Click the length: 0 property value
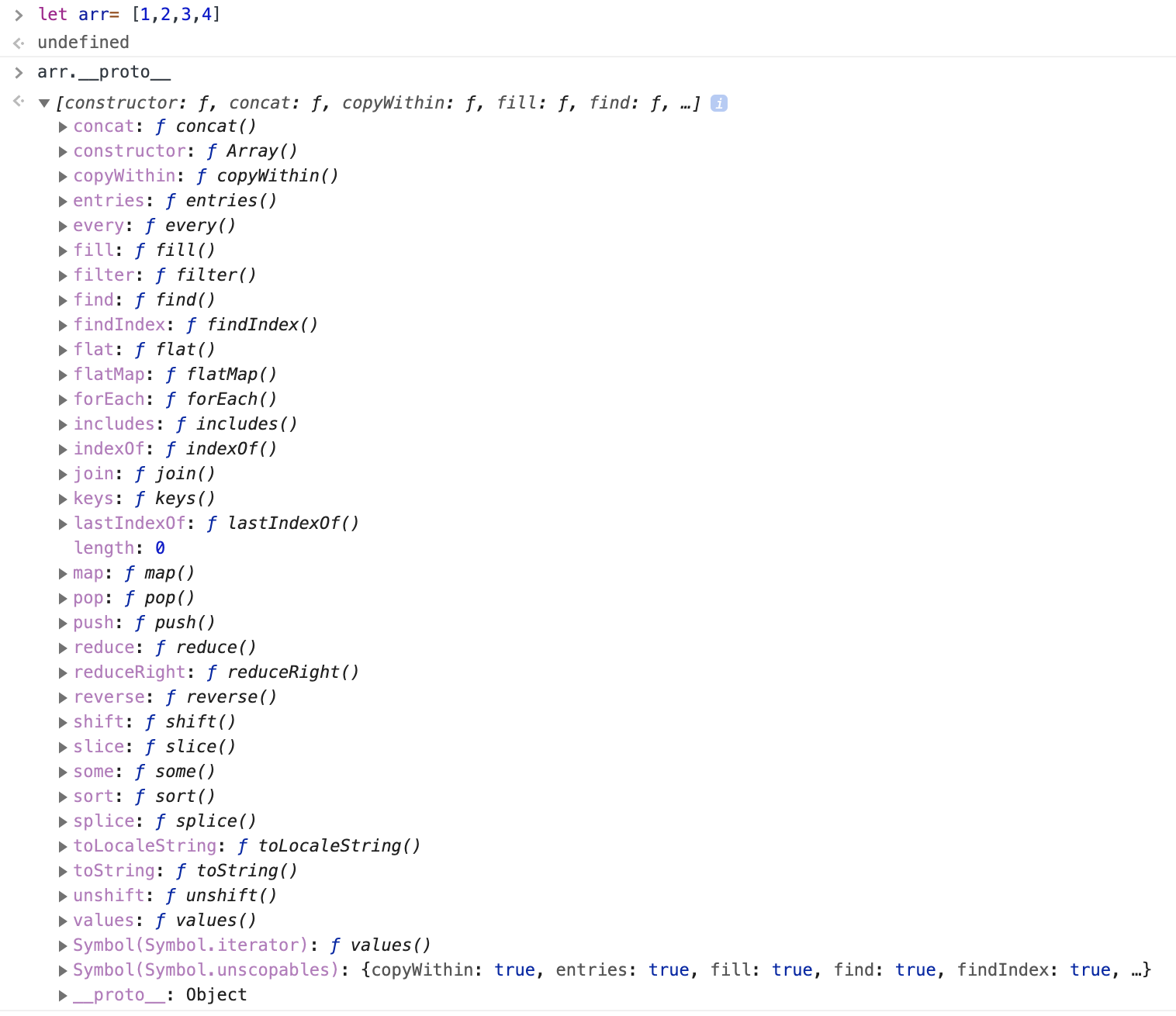This screenshot has width=1176, height=1016. [160, 548]
